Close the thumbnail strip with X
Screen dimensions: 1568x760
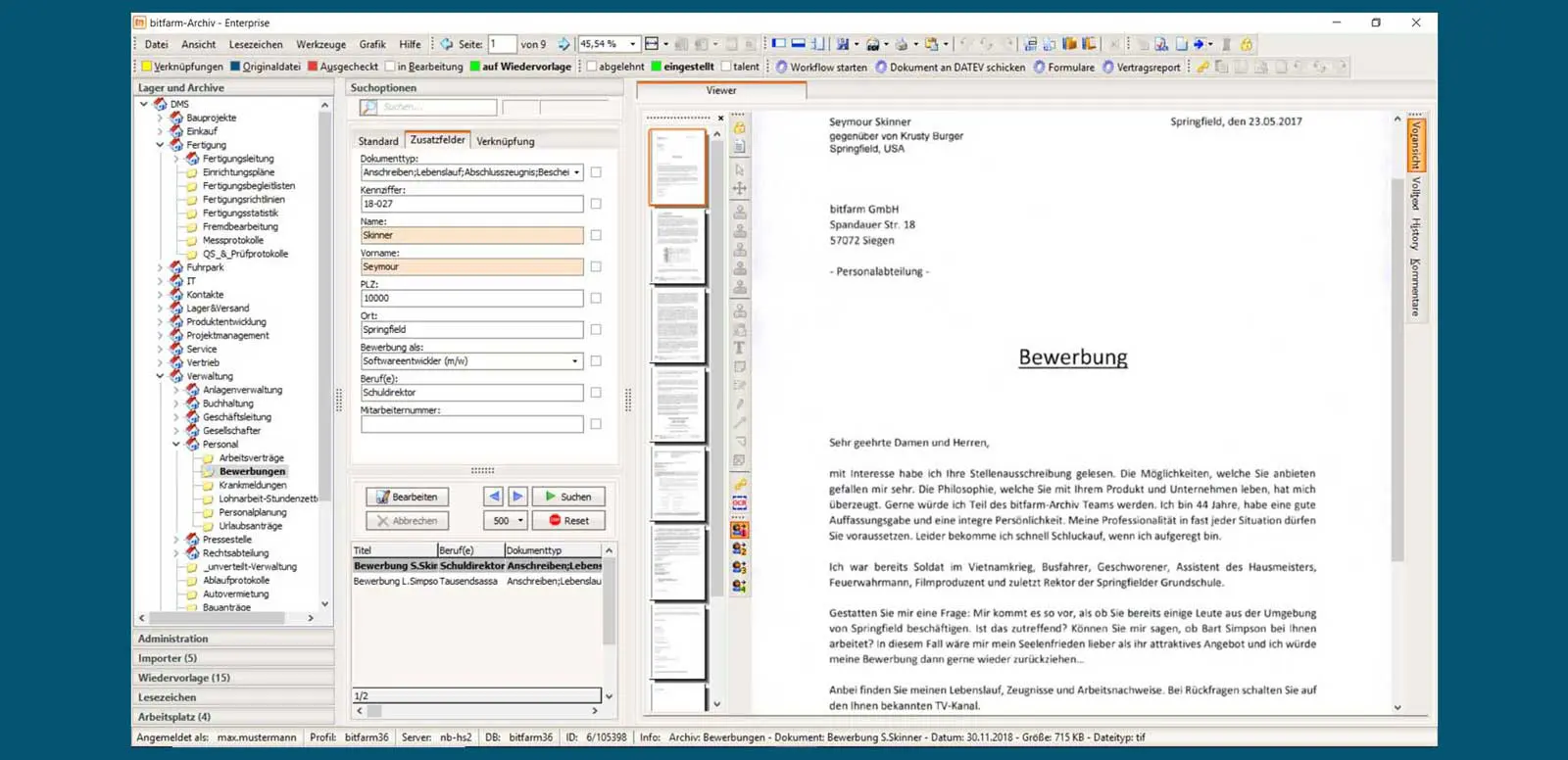tap(720, 119)
